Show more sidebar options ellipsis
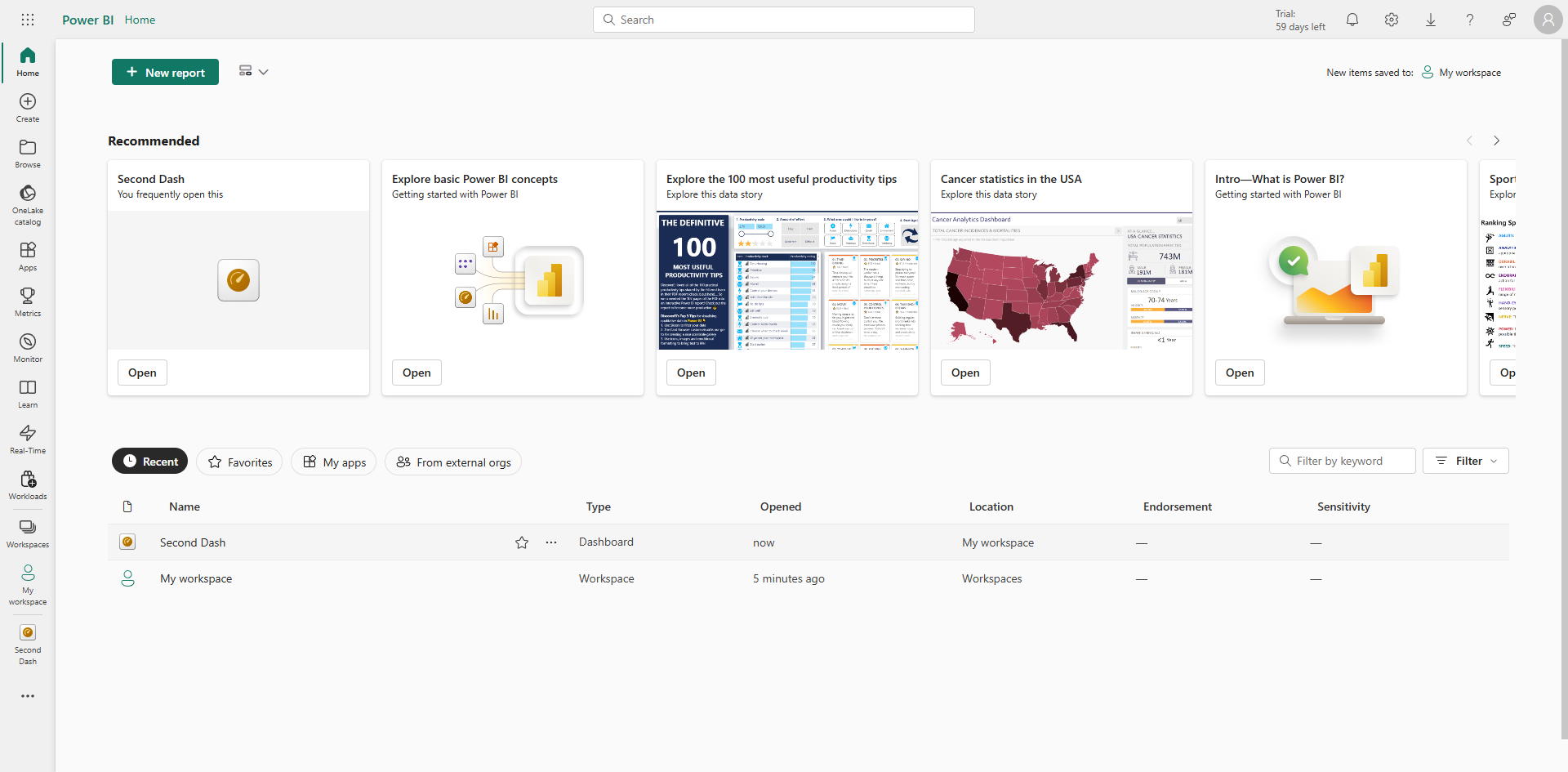Image resolution: width=1568 pixels, height=772 pixels. 28,696
